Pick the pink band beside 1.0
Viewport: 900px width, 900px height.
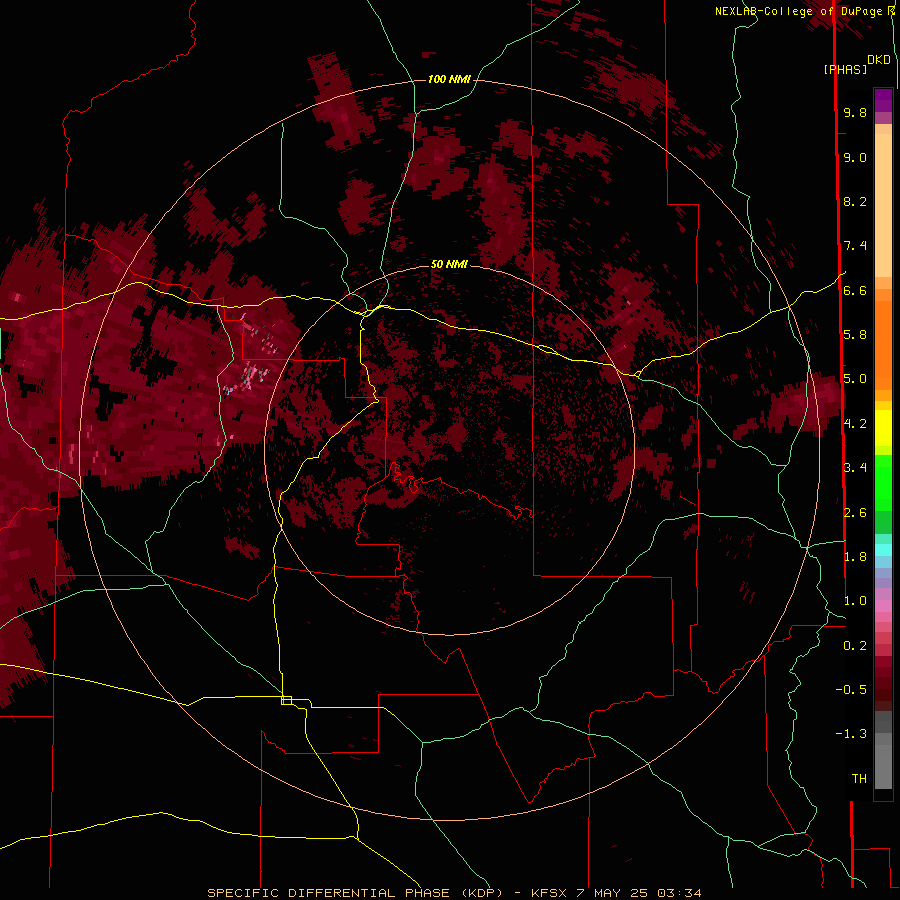[883, 606]
